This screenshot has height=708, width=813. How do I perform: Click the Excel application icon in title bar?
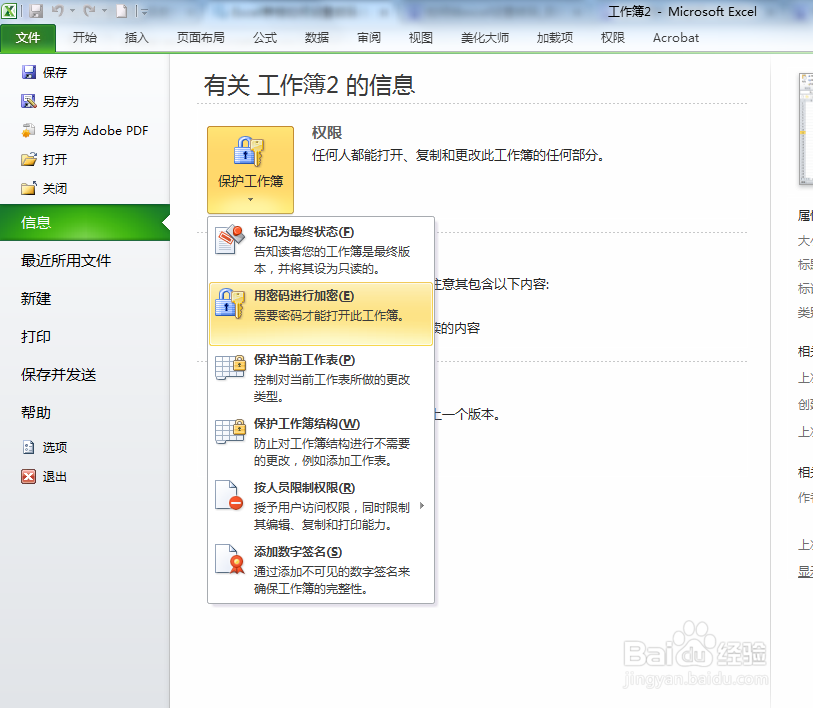(9, 10)
